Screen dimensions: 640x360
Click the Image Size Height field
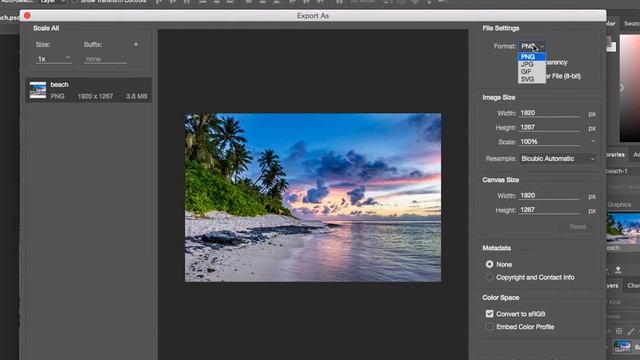(549, 127)
